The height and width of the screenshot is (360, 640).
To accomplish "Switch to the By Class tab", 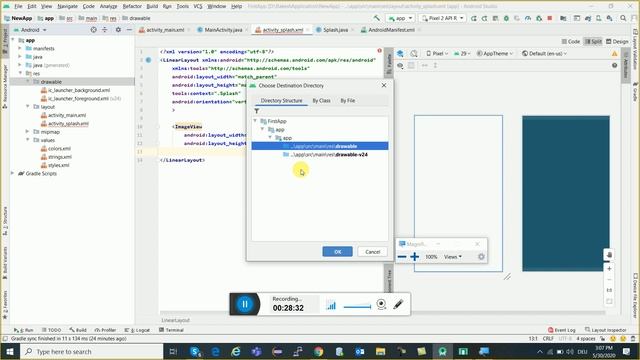I will point(322,100).
